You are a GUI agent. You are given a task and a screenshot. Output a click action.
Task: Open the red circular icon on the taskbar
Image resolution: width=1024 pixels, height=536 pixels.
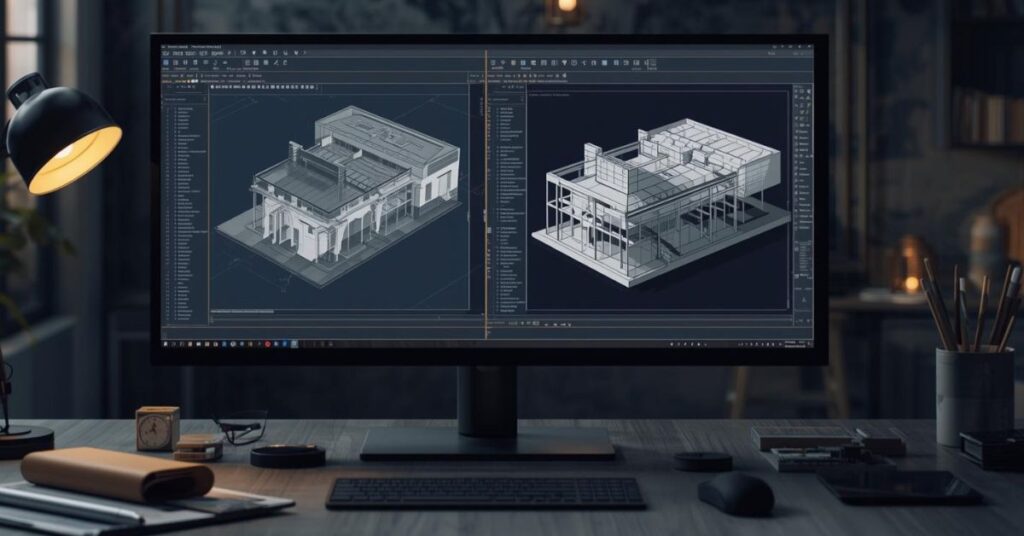click(267, 343)
